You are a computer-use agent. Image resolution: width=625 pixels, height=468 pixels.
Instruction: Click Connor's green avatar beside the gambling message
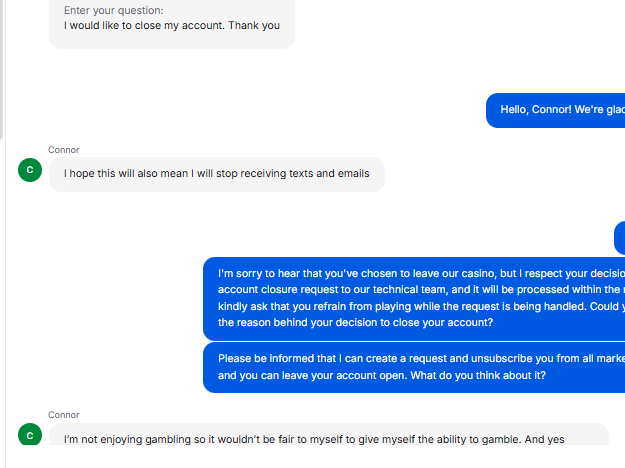click(x=30, y=435)
